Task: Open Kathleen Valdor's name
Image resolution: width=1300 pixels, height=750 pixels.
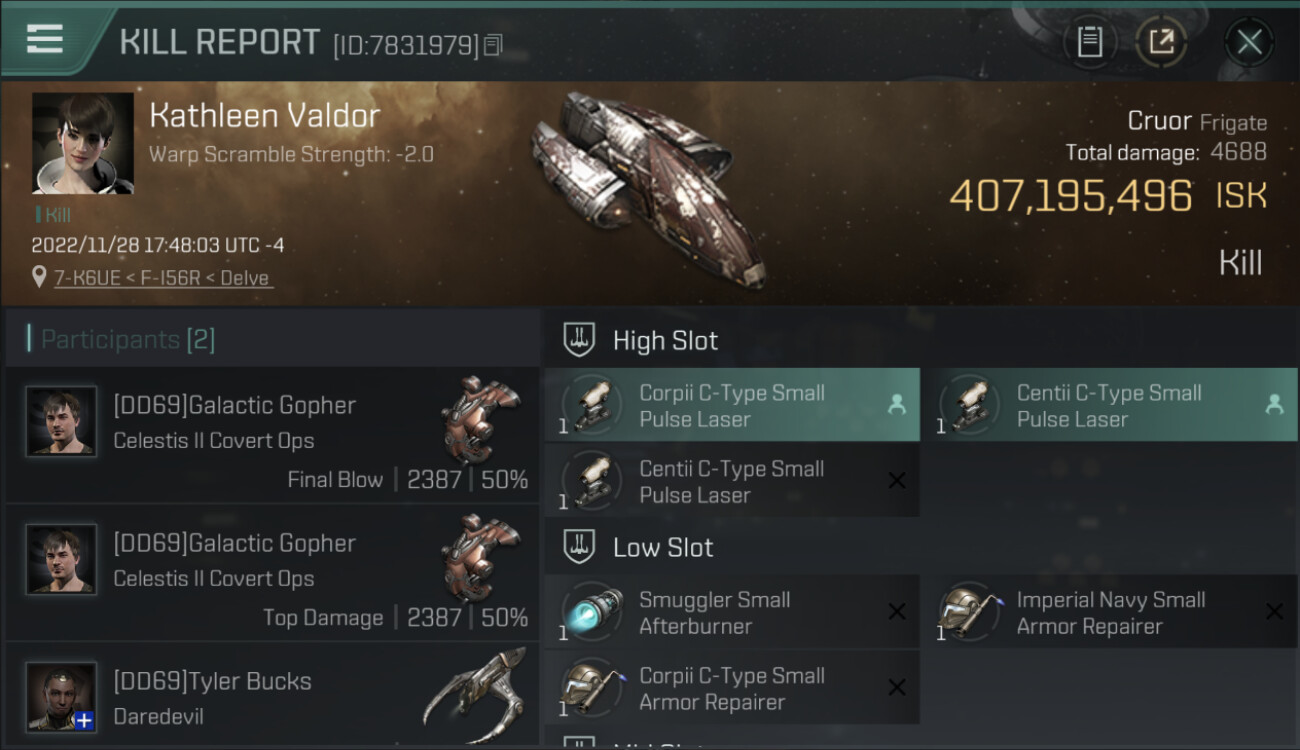Action: pyautogui.click(x=264, y=116)
